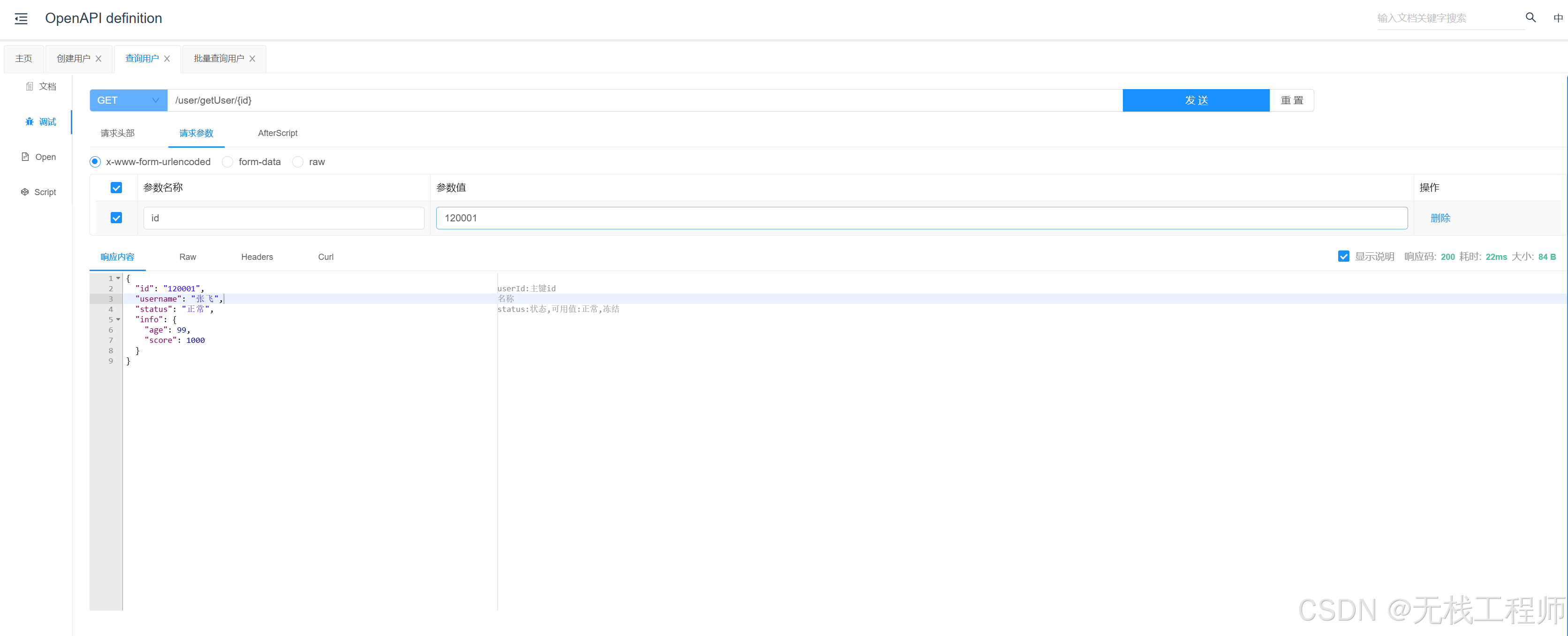Screen dimensions: 1568x636
Task: Select the raw request body option
Action: pos(298,161)
